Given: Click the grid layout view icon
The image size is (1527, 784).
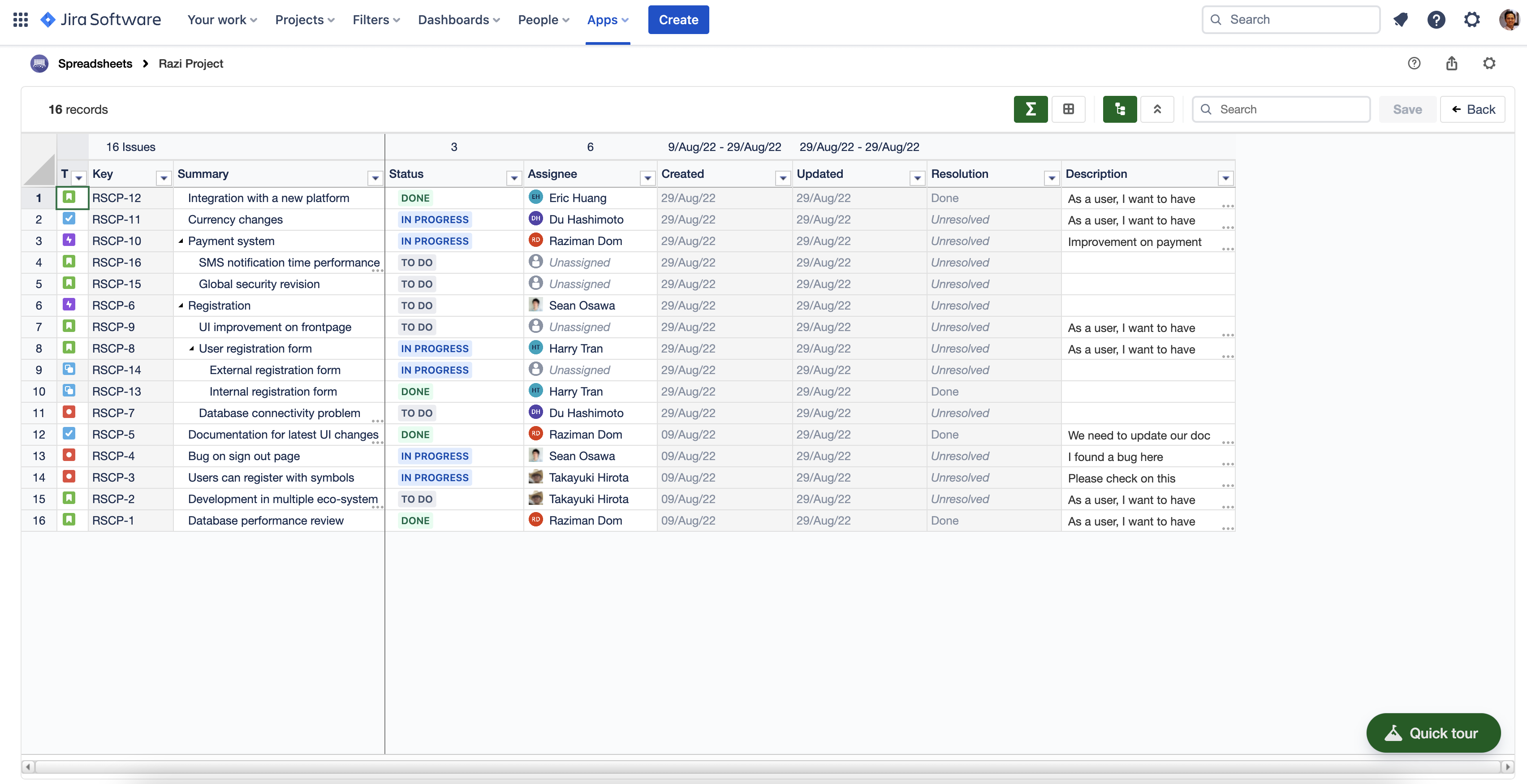Looking at the screenshot, I should click(x=1068, y=109).
